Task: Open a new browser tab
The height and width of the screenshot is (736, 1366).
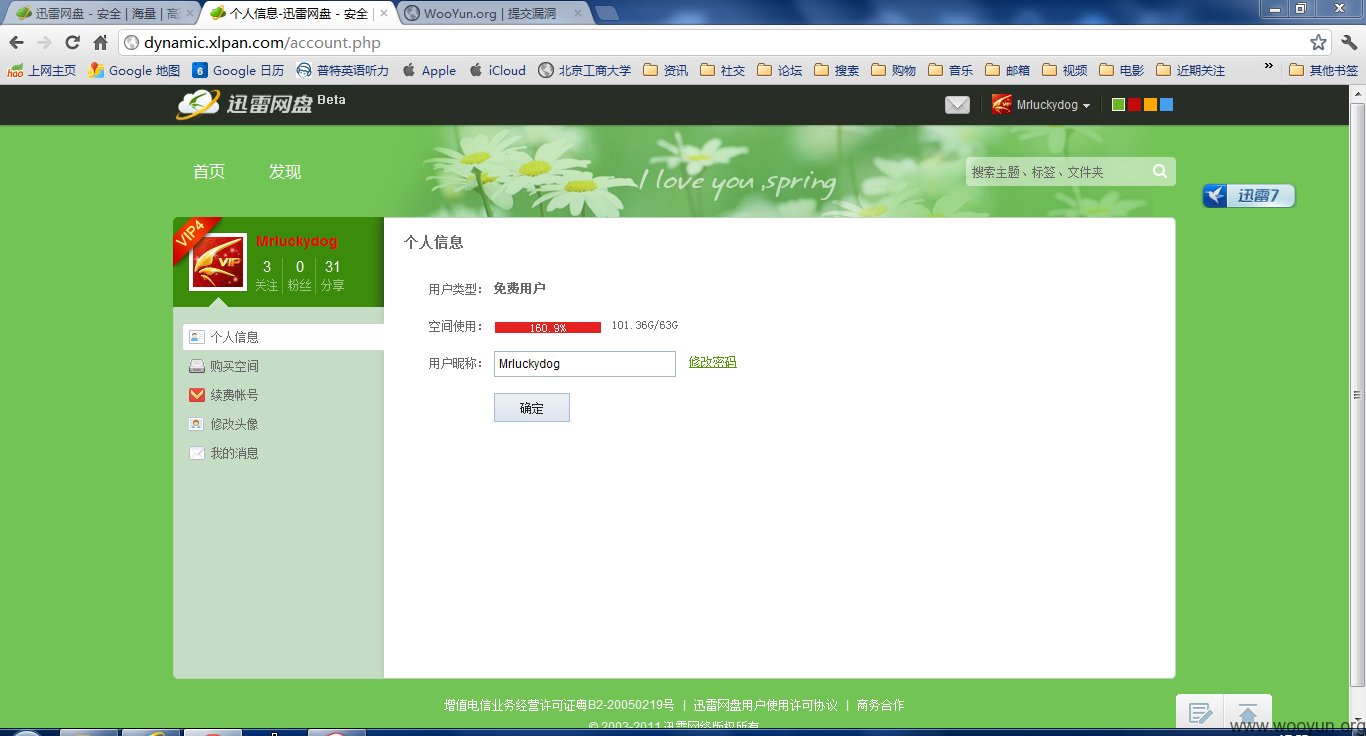Action: tap(607, 14)
